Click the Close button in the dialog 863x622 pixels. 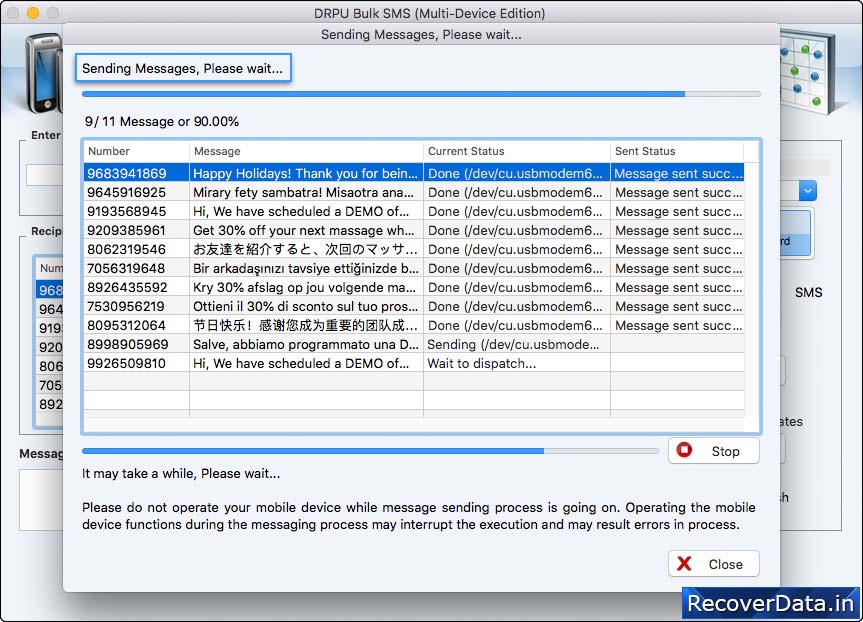pos(713,564)
